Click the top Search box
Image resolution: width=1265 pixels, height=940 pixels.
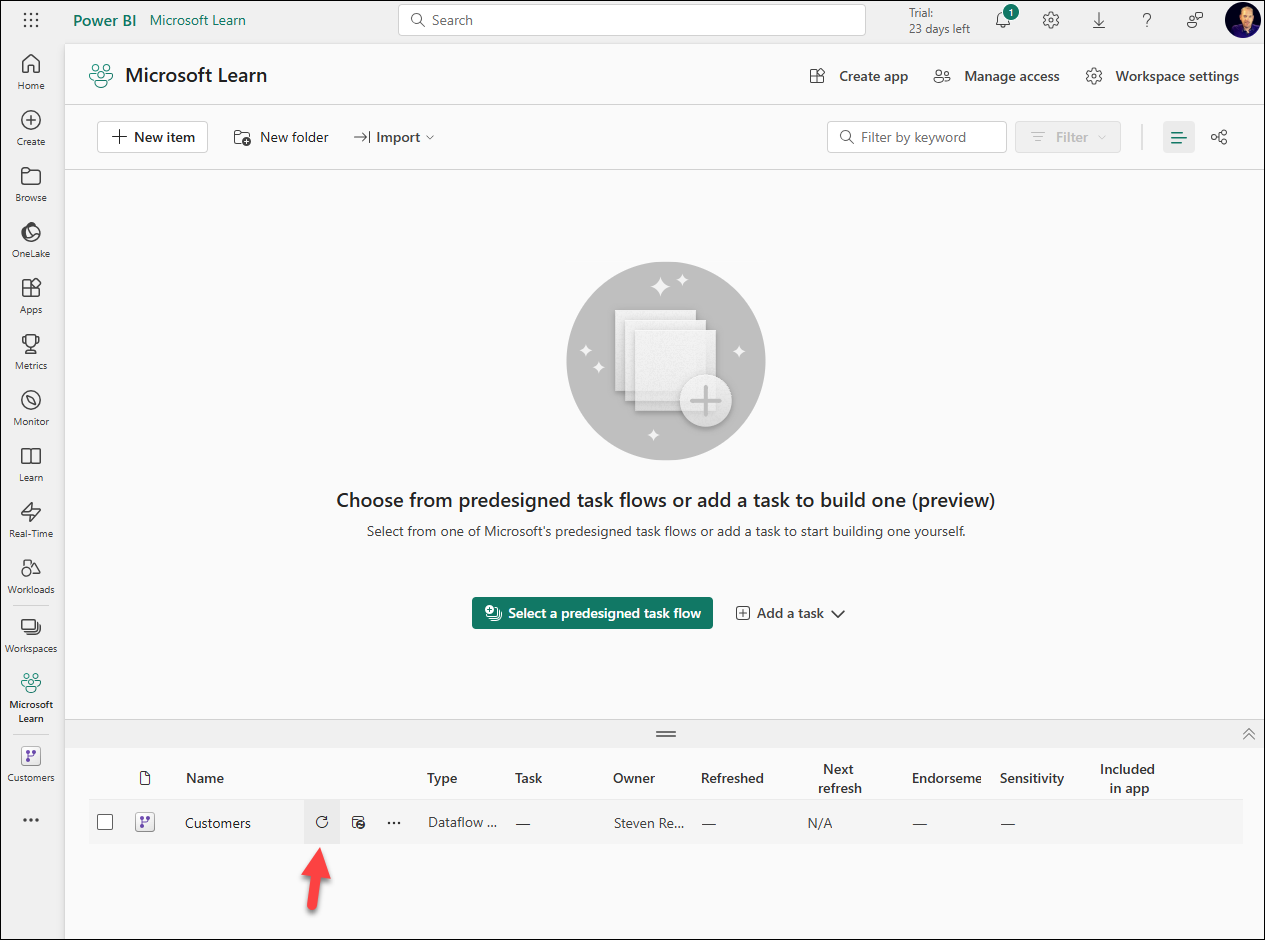[x=632, y=20]
